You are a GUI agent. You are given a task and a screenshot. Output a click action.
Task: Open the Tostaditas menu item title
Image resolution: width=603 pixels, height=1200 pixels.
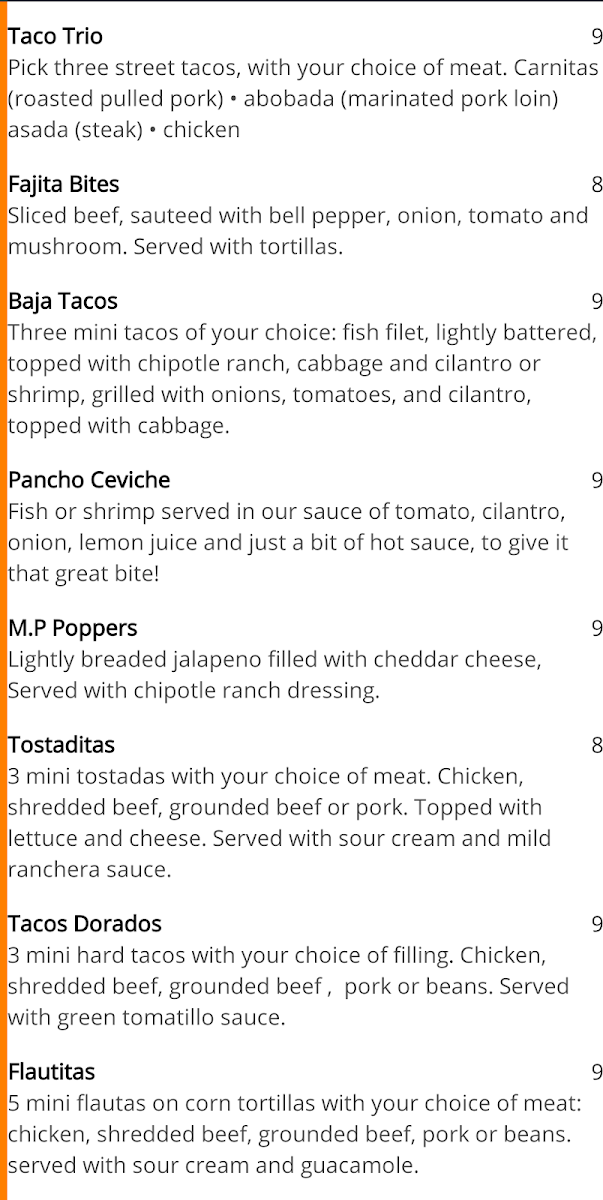point(61,745)
